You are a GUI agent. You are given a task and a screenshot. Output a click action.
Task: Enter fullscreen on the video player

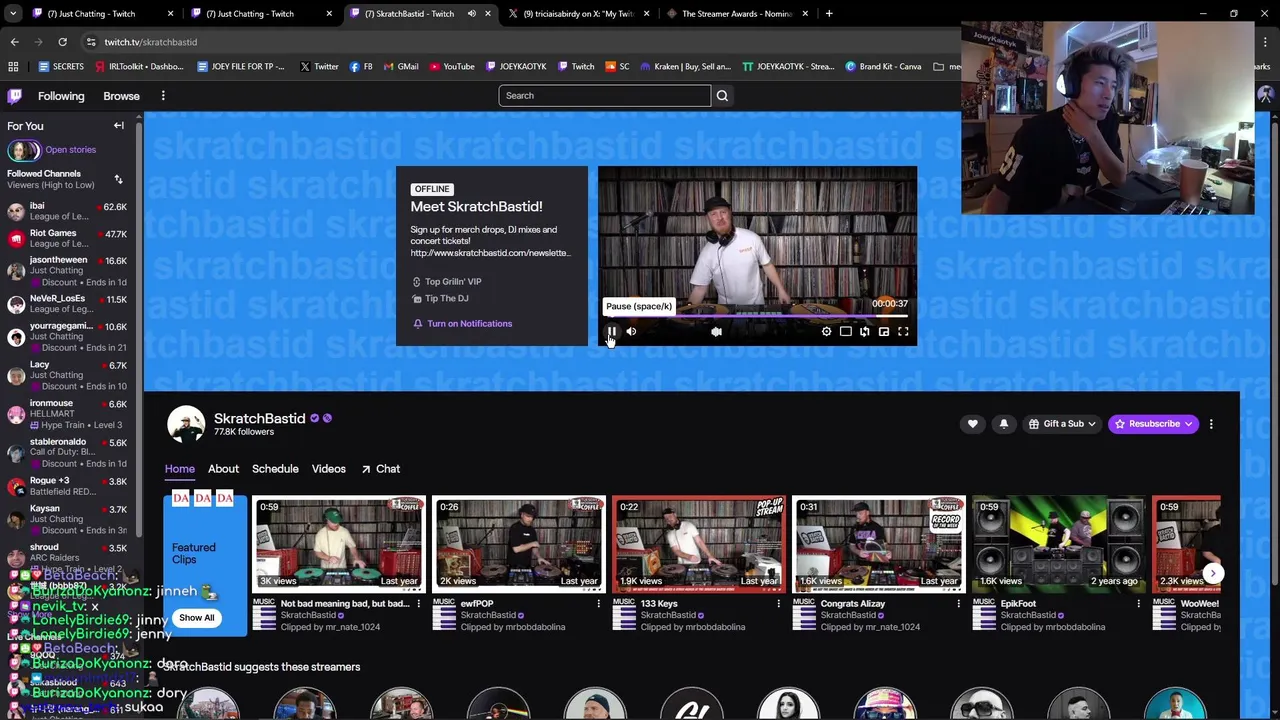coord(903,331)
